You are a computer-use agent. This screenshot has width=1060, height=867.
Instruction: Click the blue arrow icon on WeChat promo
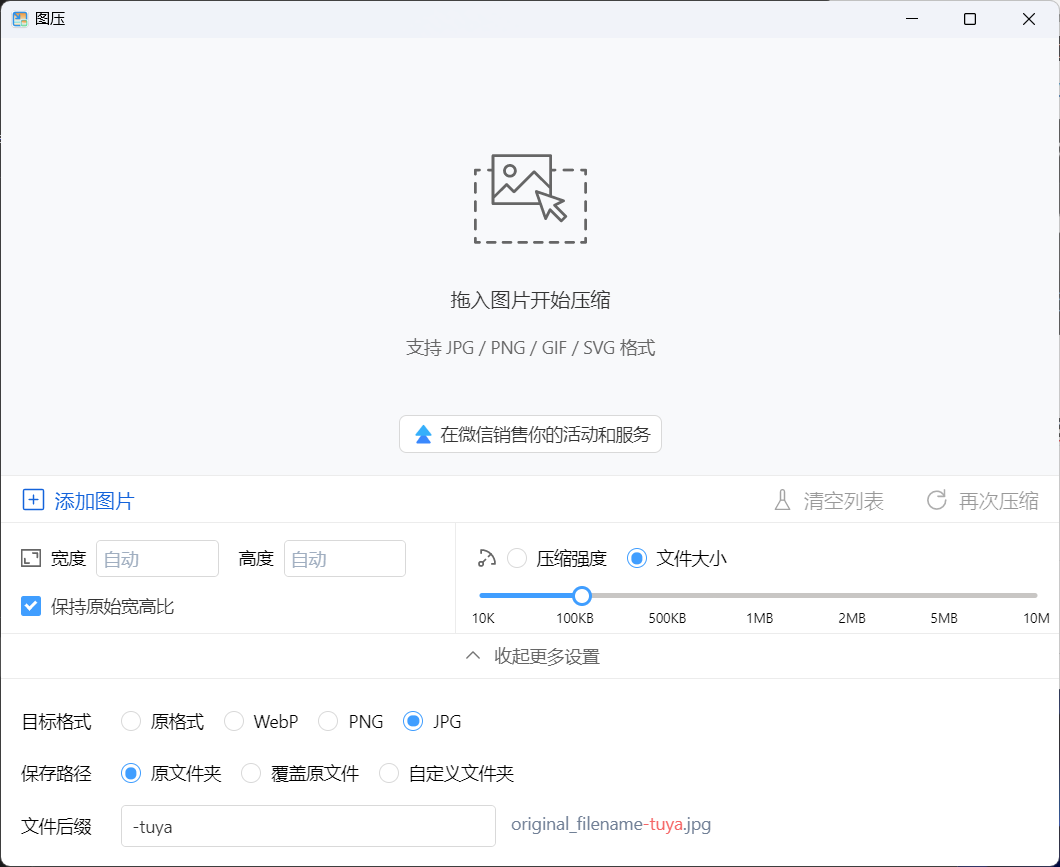pos(423,435)
